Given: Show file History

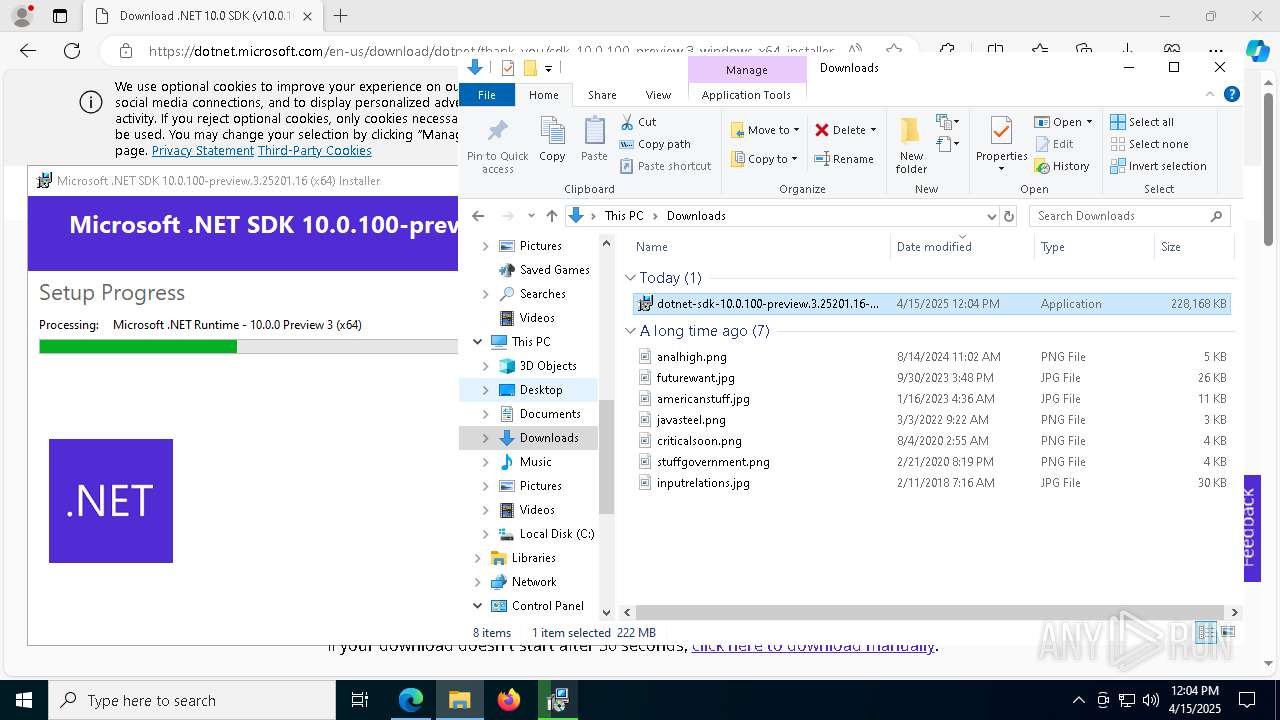Looking at the screenshot, I should [1062, 166].
